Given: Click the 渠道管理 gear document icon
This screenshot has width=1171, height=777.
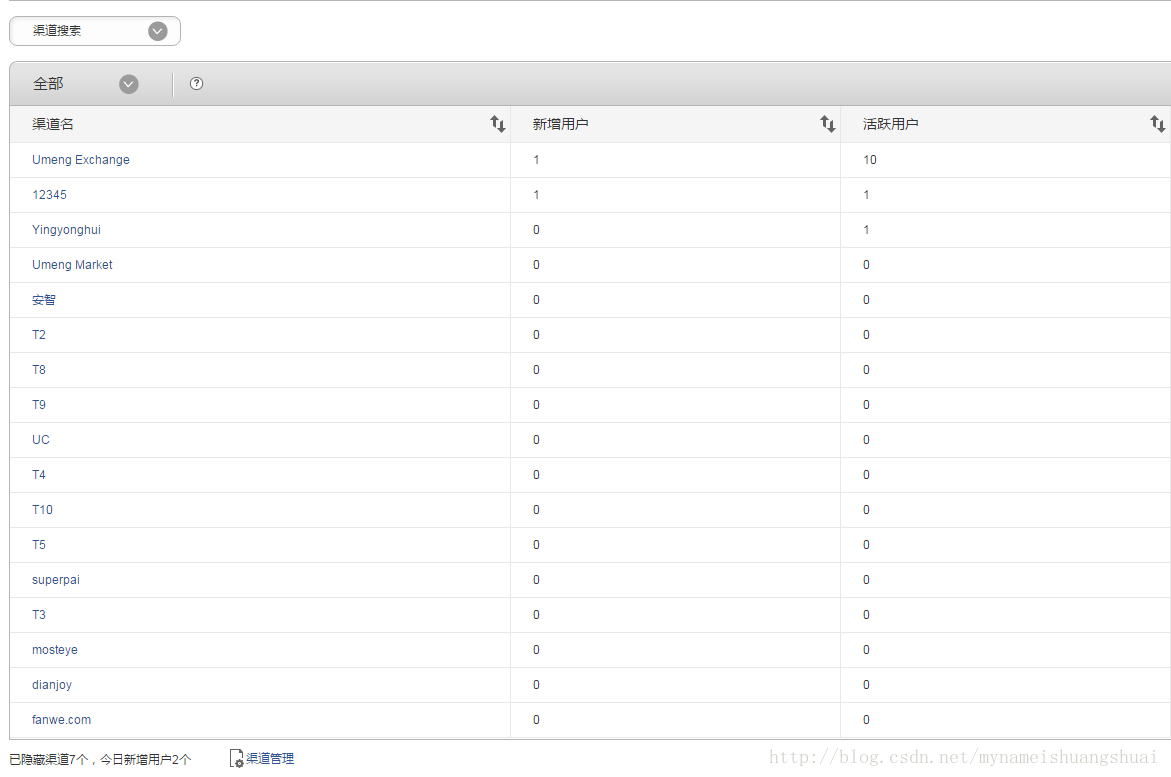Looking at the screenshot, I should [237, 759].
